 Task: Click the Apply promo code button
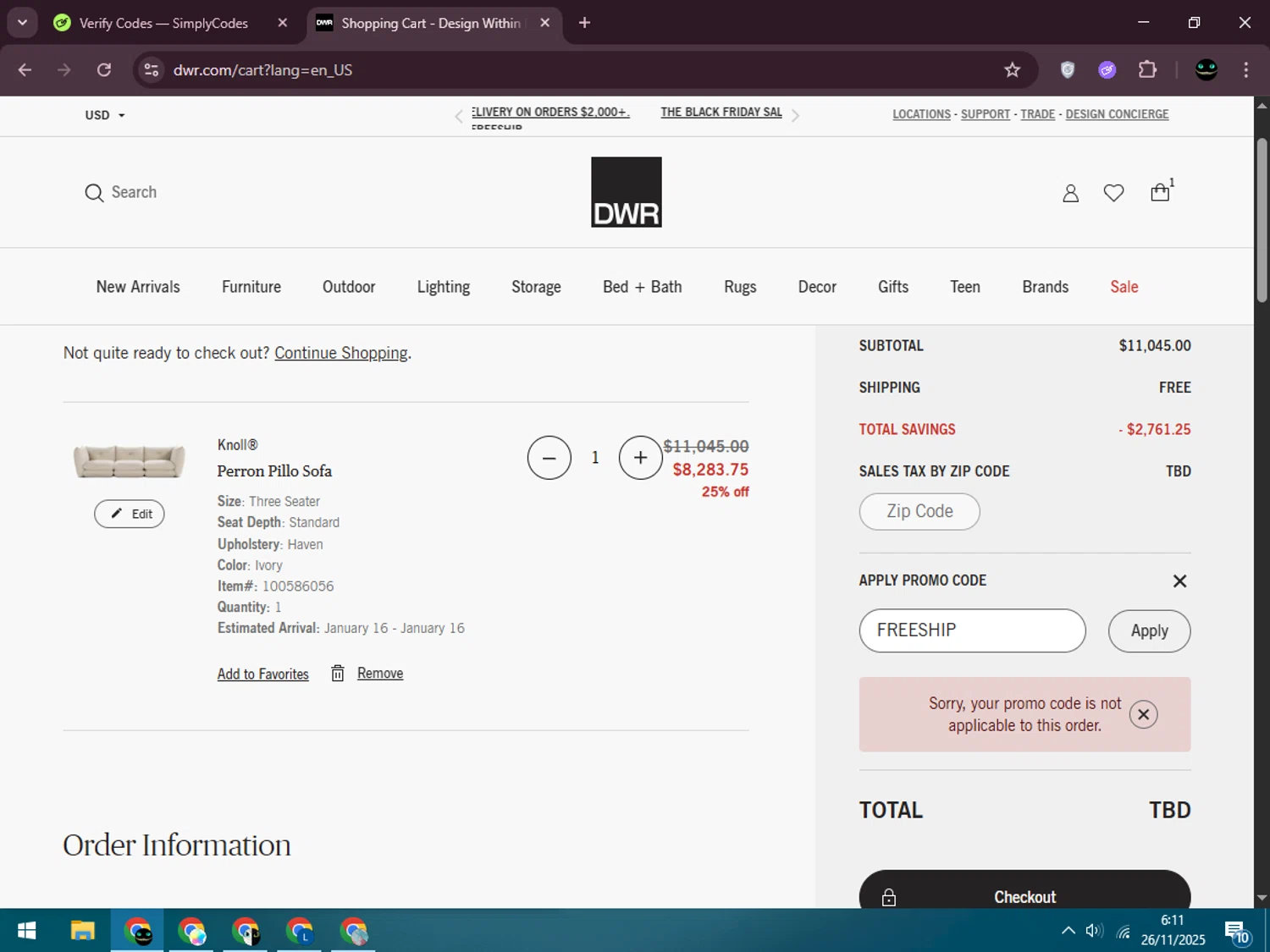point(1150,630)
